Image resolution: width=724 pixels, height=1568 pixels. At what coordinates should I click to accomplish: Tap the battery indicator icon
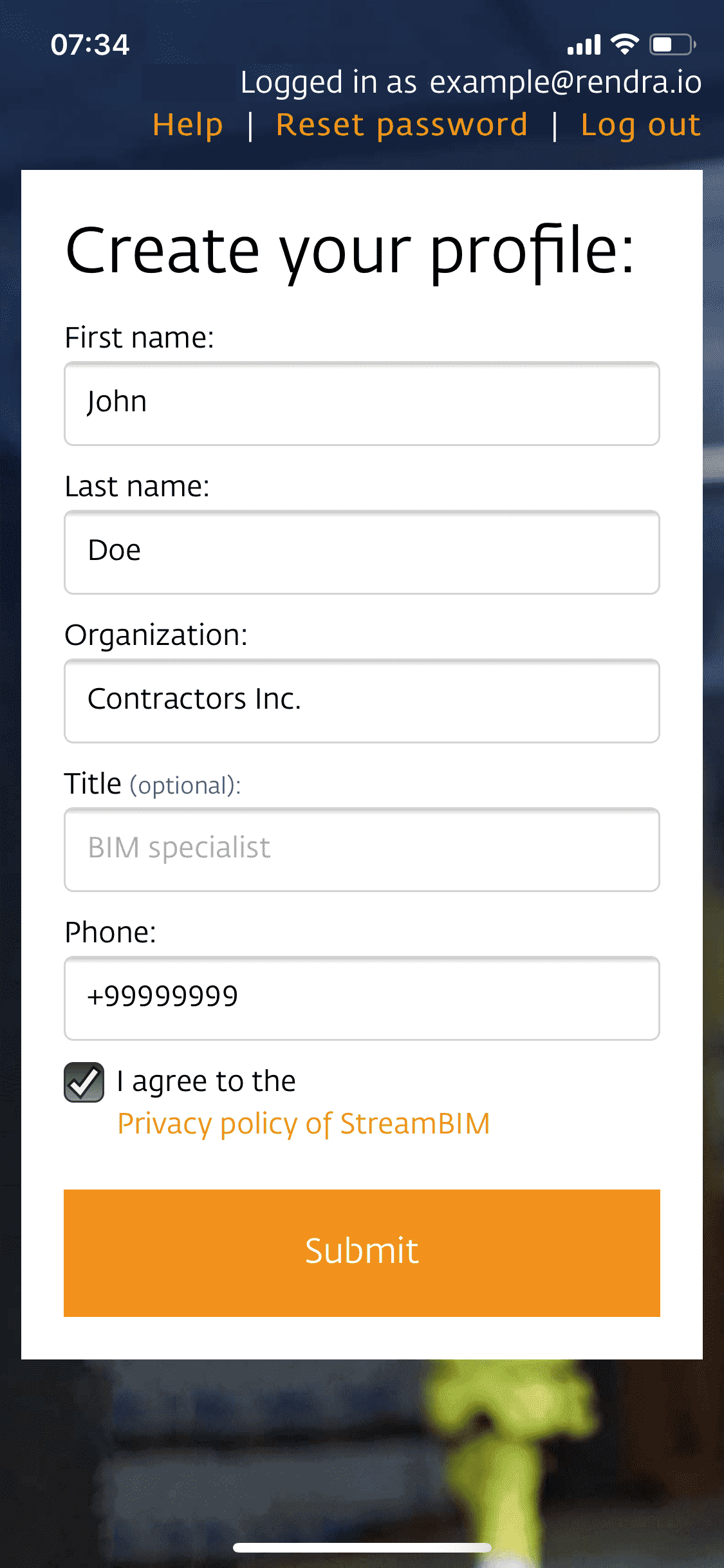point(673,44)
